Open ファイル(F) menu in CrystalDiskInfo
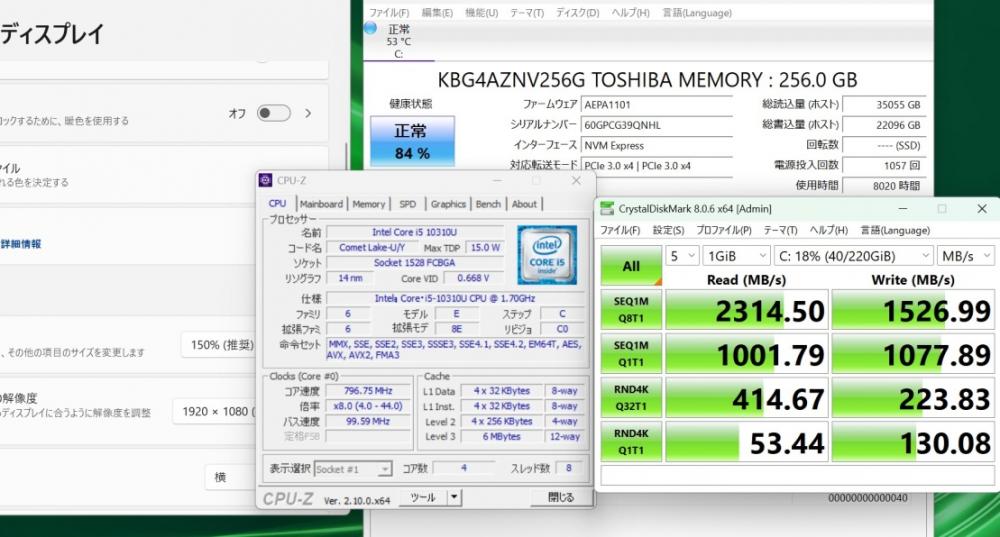Image resolution: width=1000 pixels, height=537 pixels. 389,13
